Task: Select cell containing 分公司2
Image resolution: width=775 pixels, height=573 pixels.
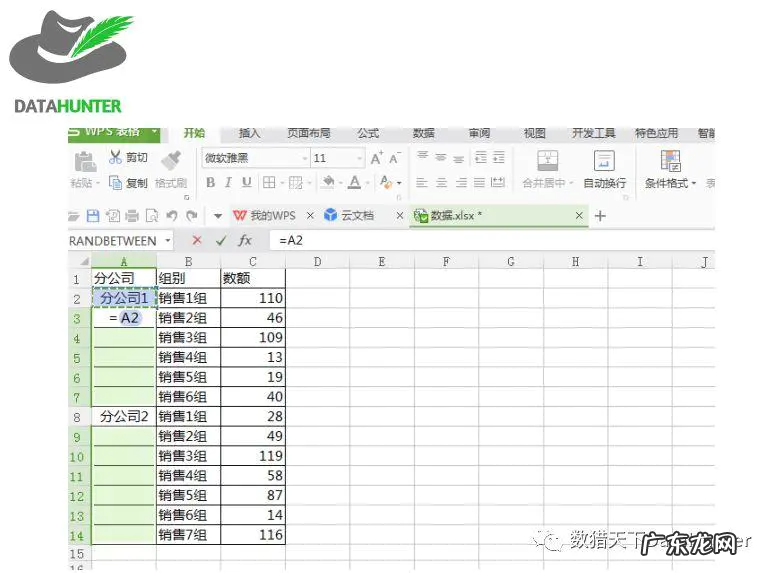Action: tap(124, 417)
